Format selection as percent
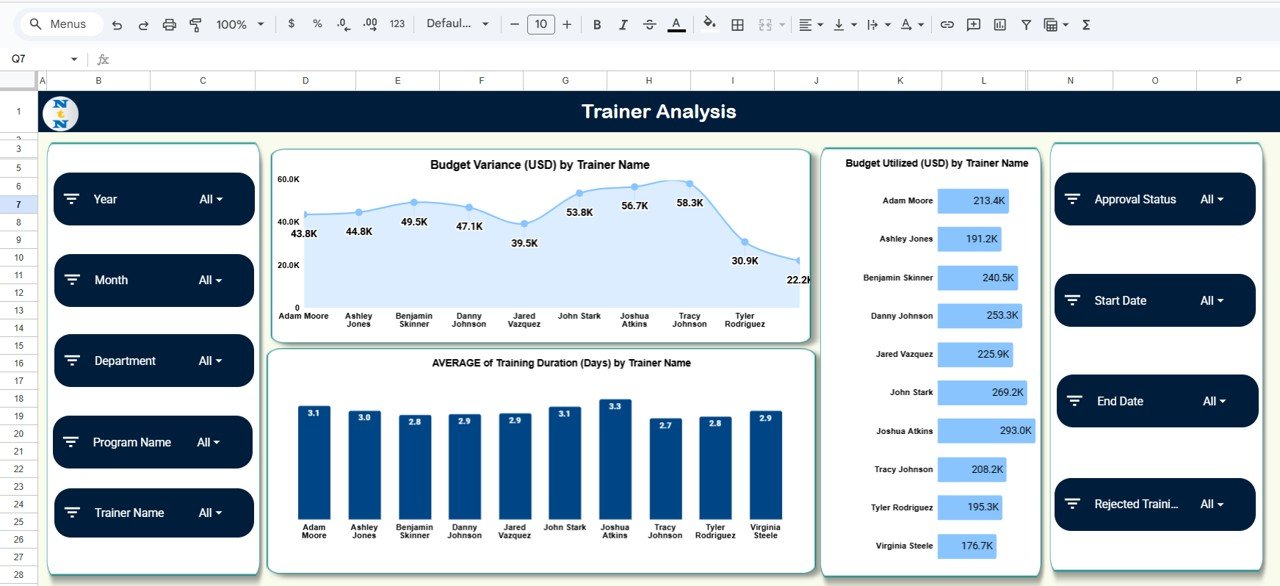Viewport: 1280px width, 586px height. [x=317, y=24]
